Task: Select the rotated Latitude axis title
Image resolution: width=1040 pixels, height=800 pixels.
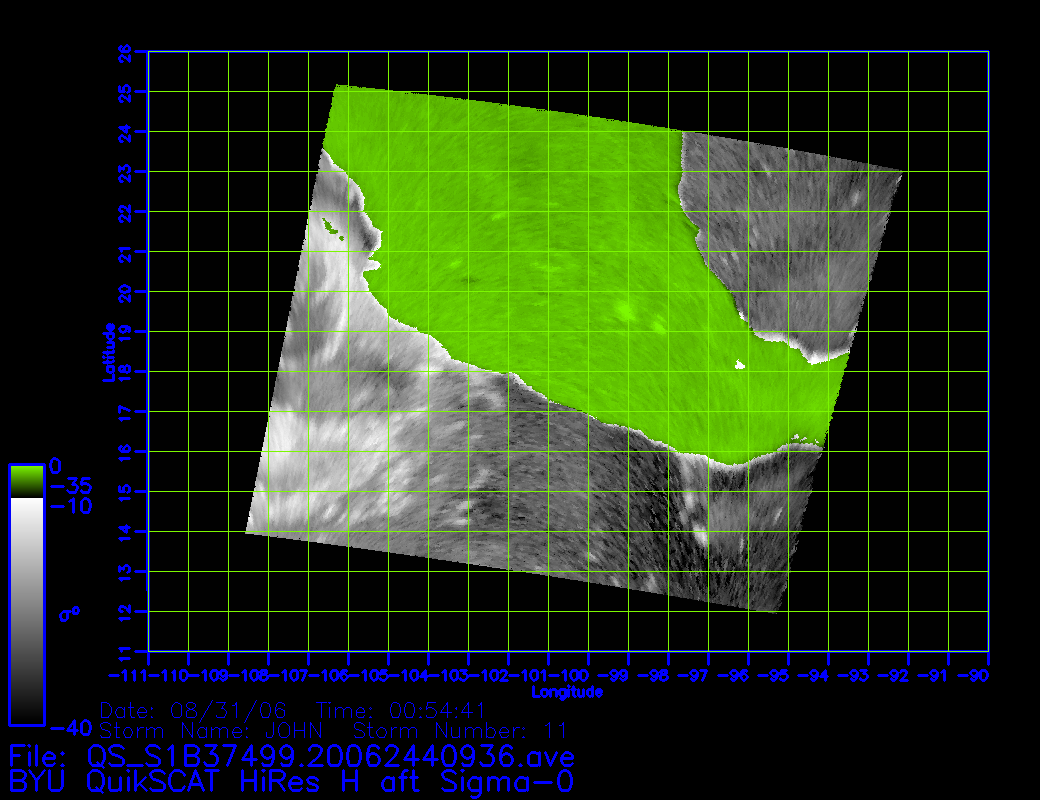Action: pyautogui.click(x=109, y=351)
